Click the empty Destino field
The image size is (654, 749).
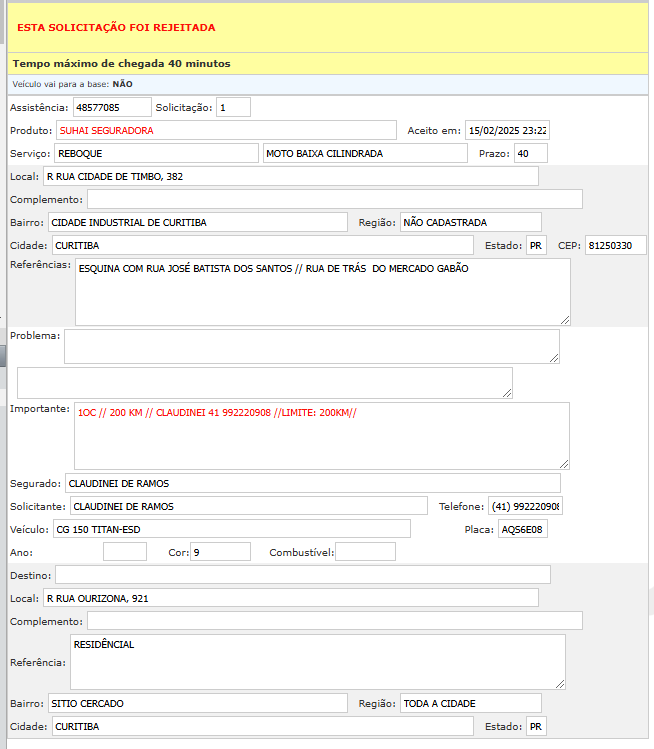tap(302, 574)
